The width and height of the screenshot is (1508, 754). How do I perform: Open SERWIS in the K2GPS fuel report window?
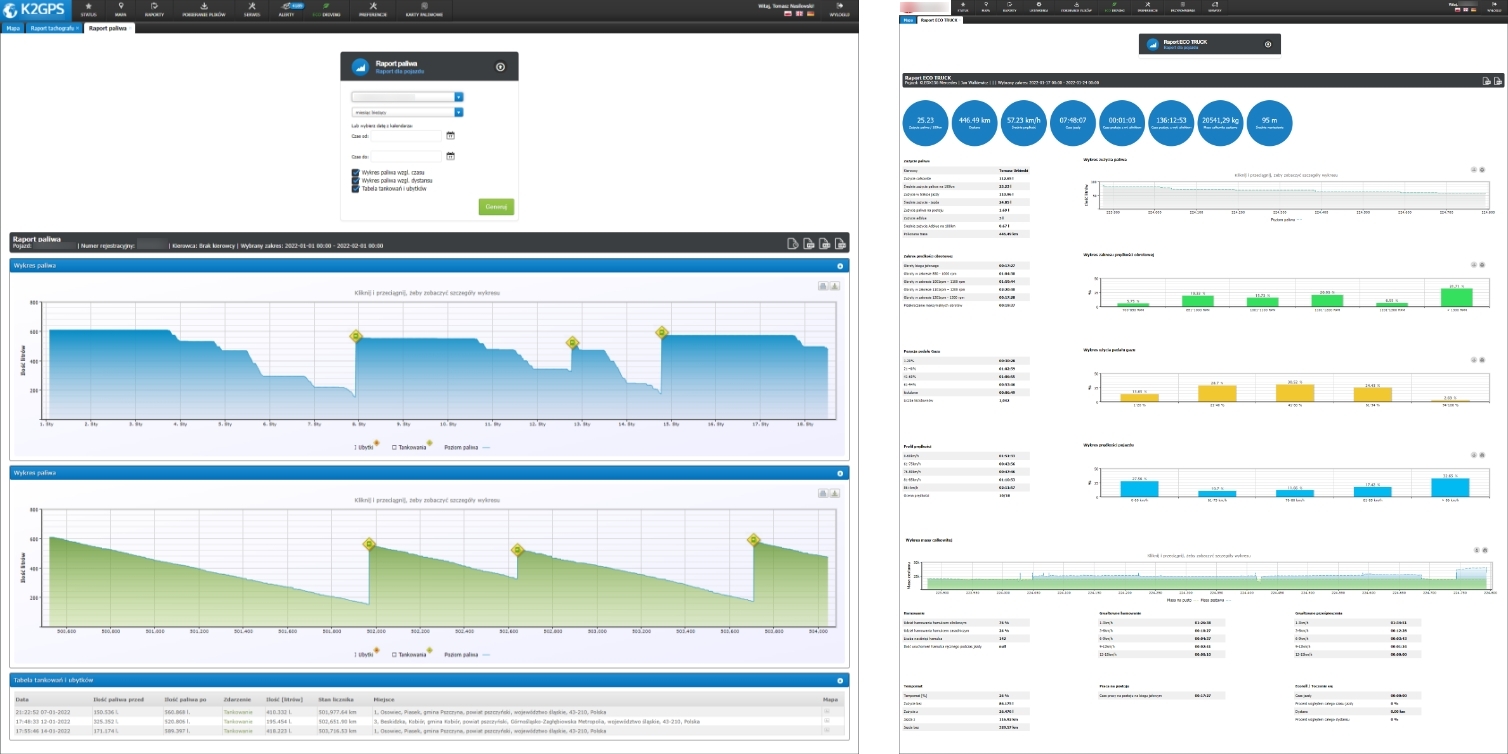(x=252, y=10)
